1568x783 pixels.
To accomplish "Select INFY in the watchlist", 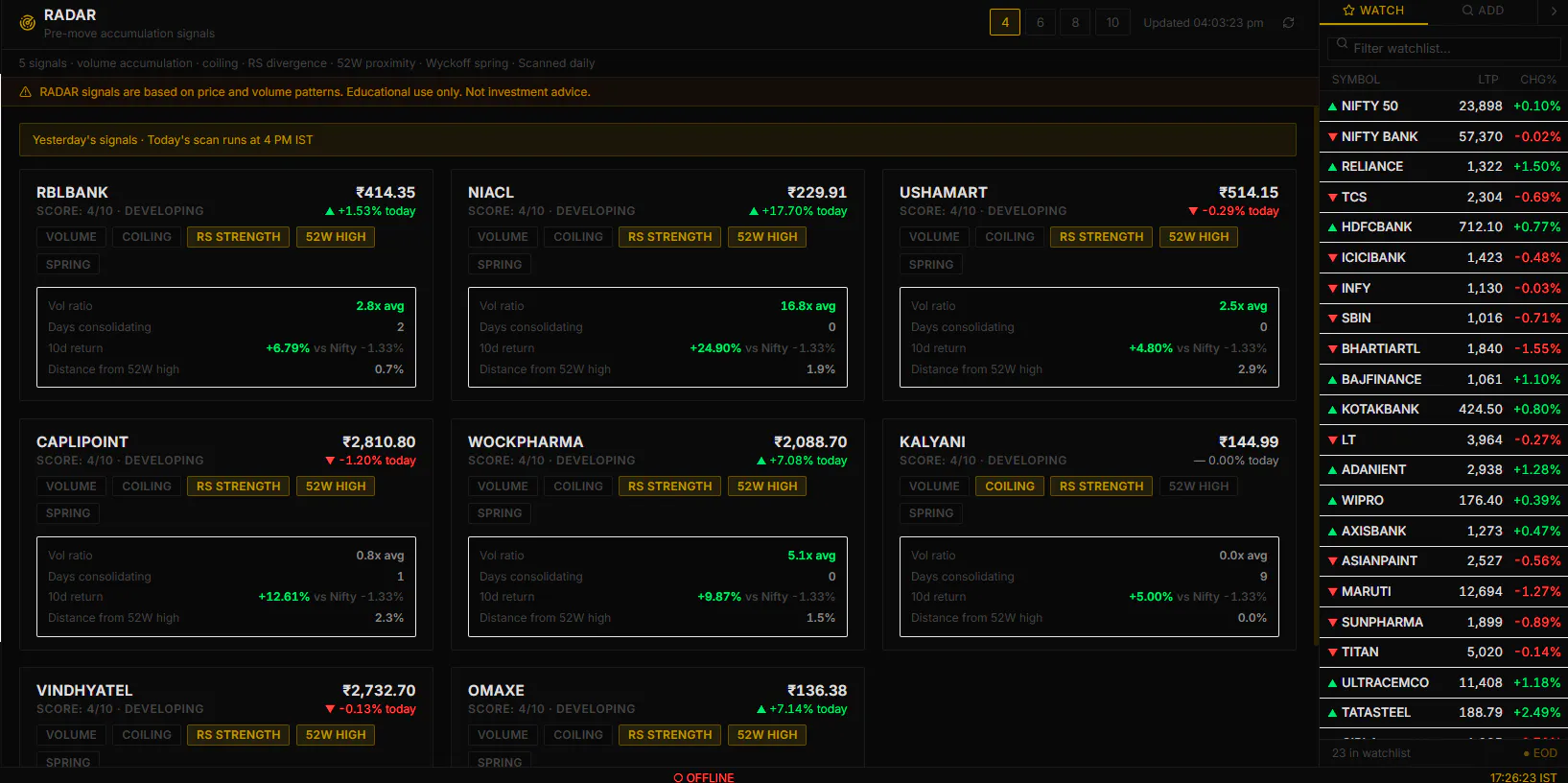I will click(1443, 288).
